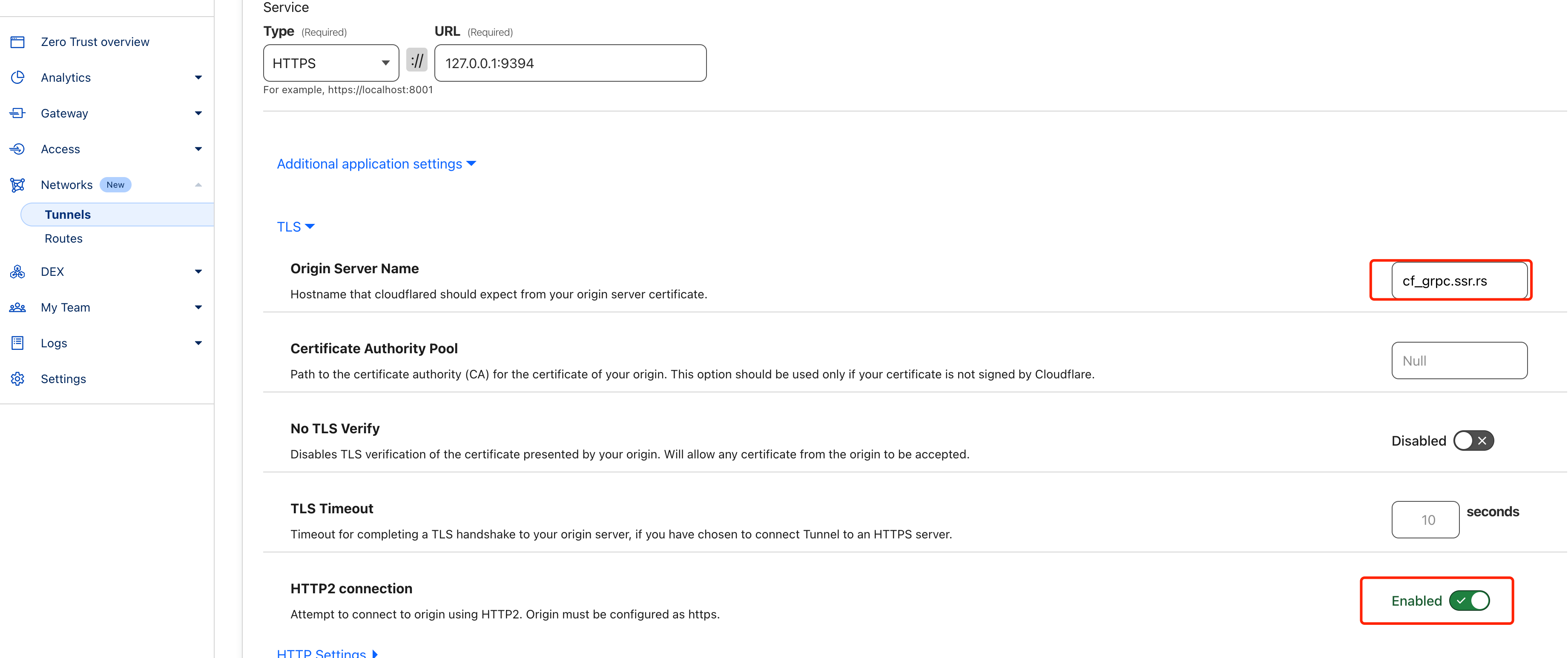1568x658 pixels.
Task: Click the DEX sidebar icon
Action: tap(17, 272)
